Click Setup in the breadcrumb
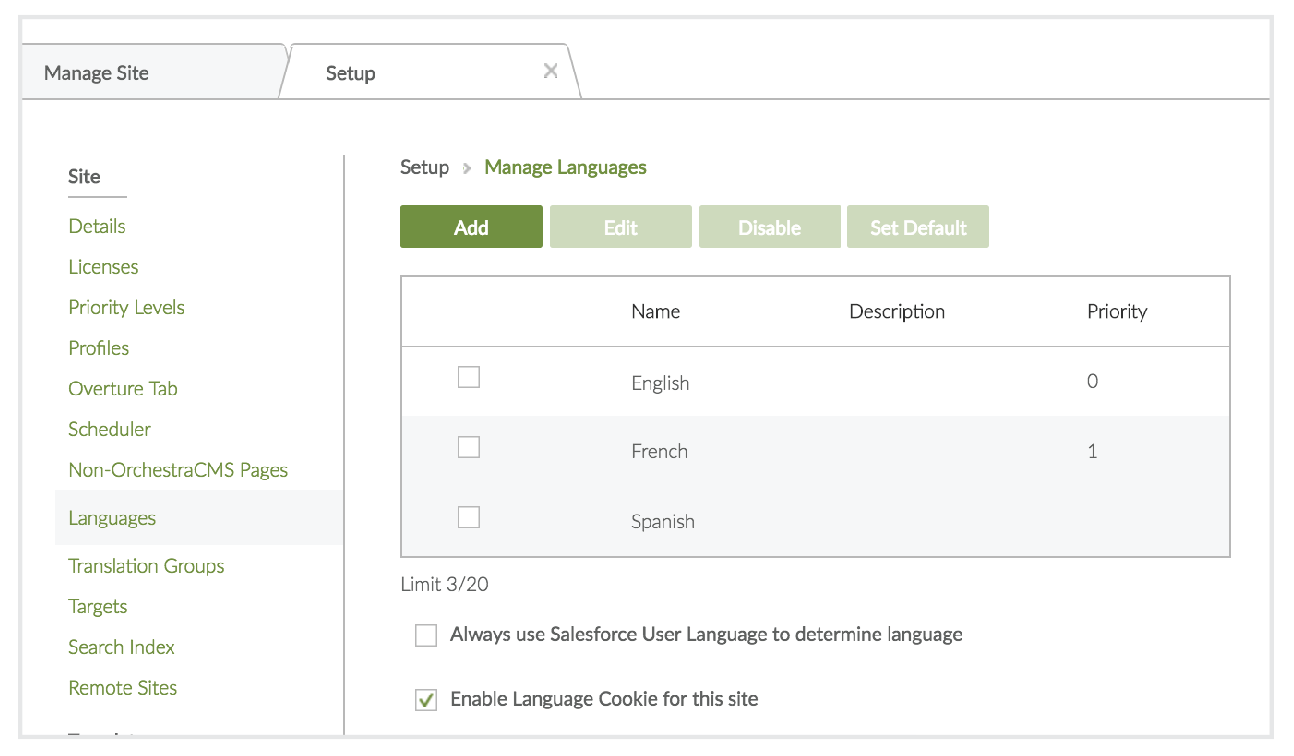The width and height of the screenshot is (1294, 756). click(x=424, y=167)
